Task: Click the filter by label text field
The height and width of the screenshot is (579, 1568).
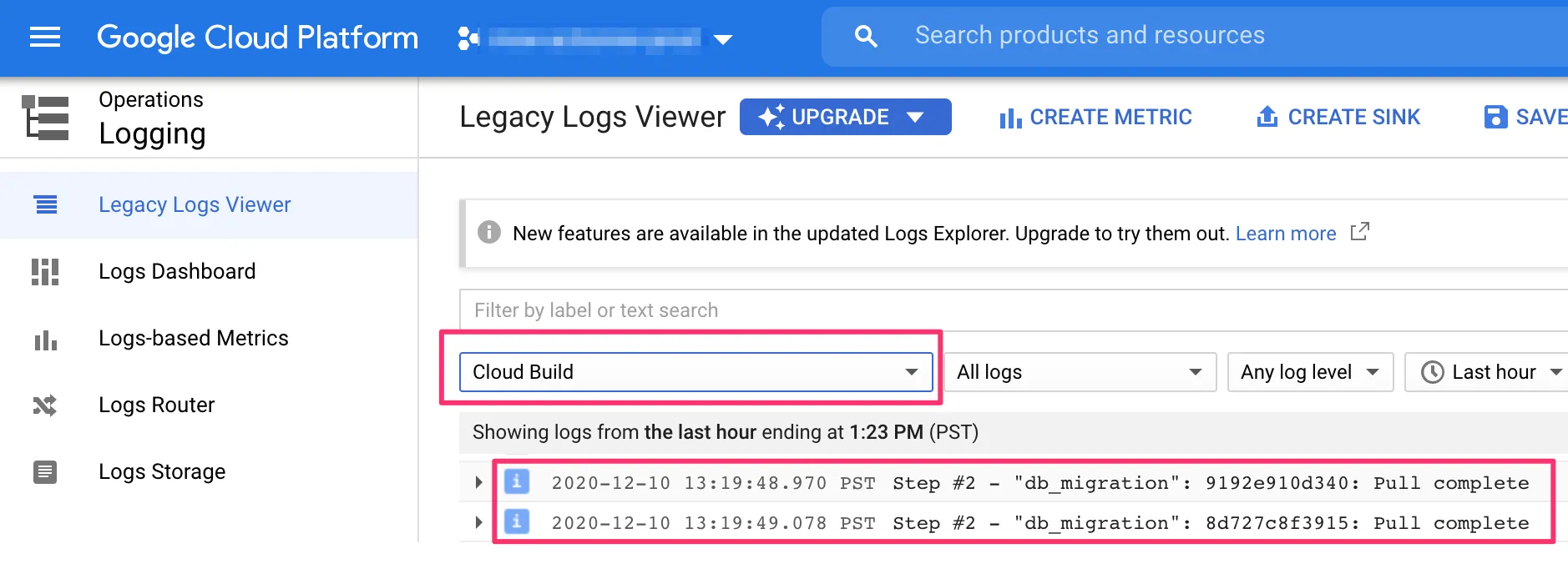Action: 1002,310
